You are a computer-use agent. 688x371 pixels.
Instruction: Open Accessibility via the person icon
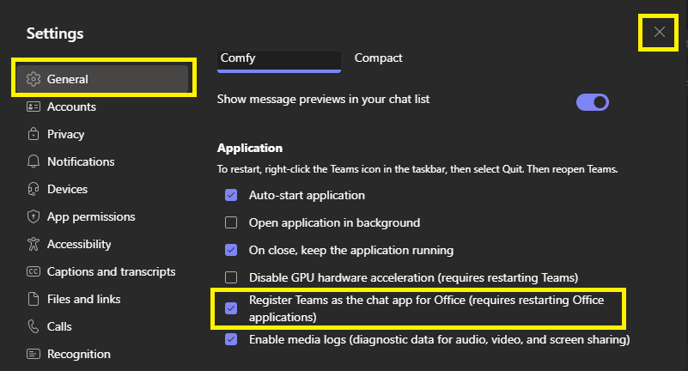point(33,244)
